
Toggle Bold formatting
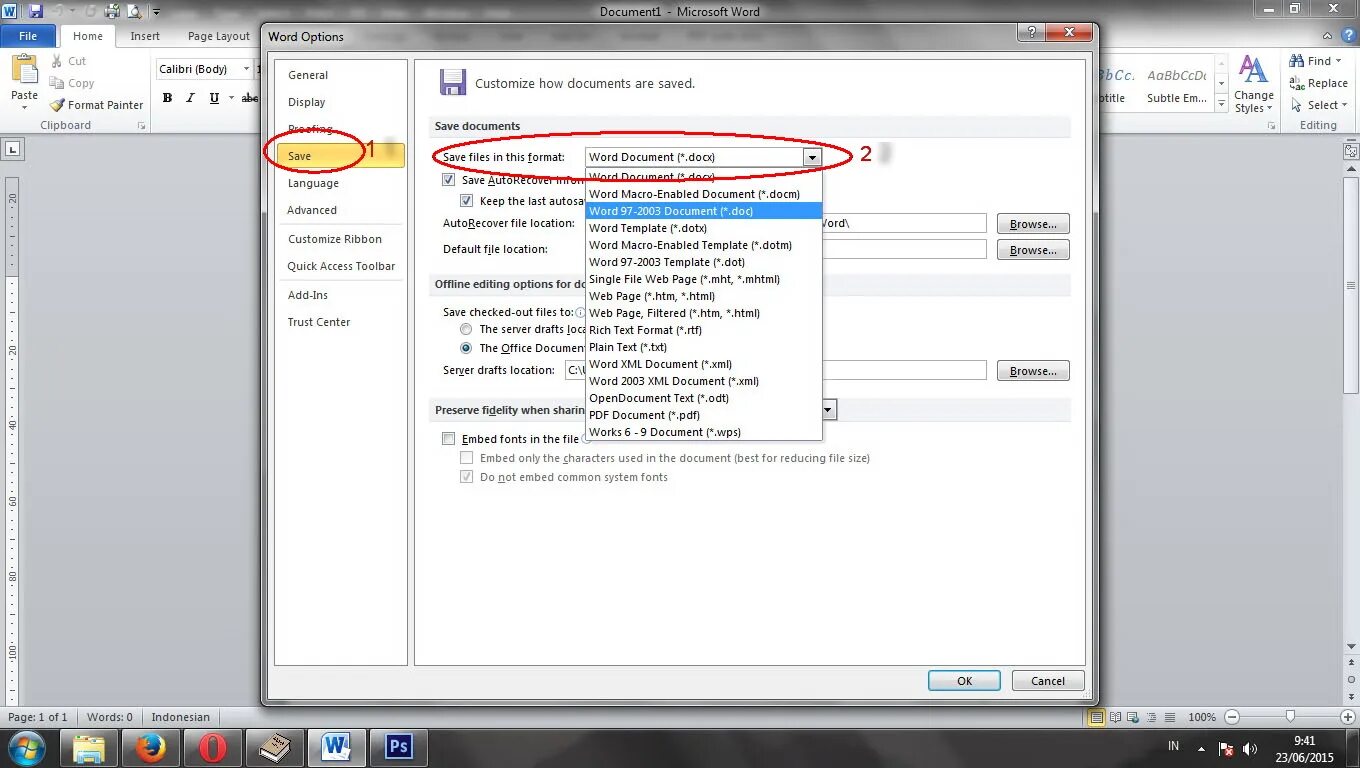167,98
